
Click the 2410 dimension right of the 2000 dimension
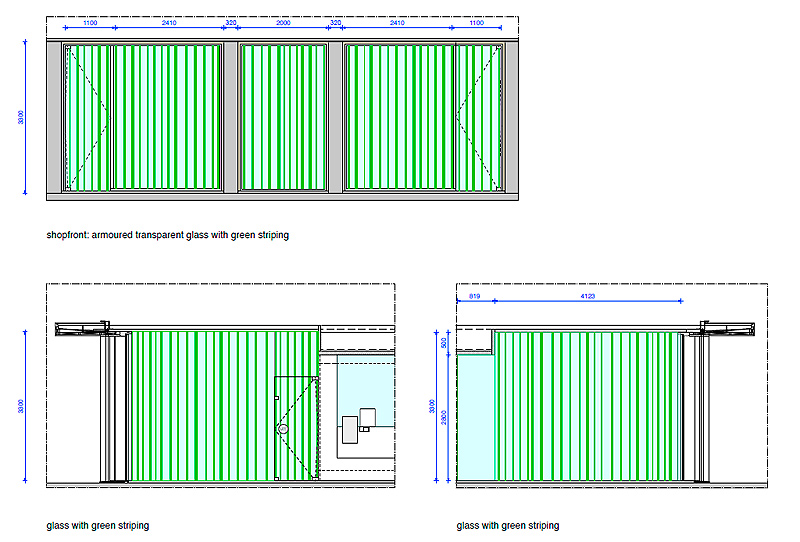[397, 23]
